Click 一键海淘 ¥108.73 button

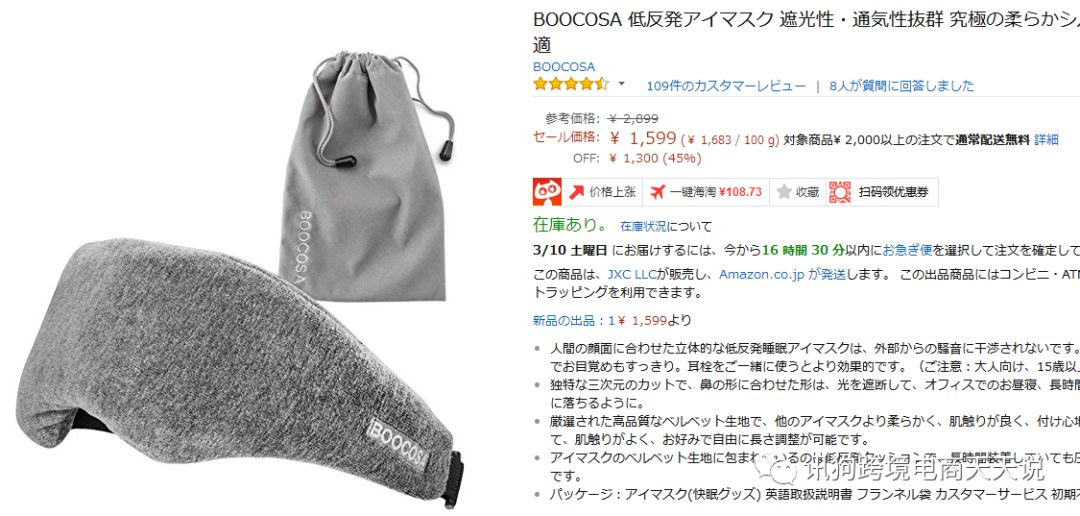706,192
